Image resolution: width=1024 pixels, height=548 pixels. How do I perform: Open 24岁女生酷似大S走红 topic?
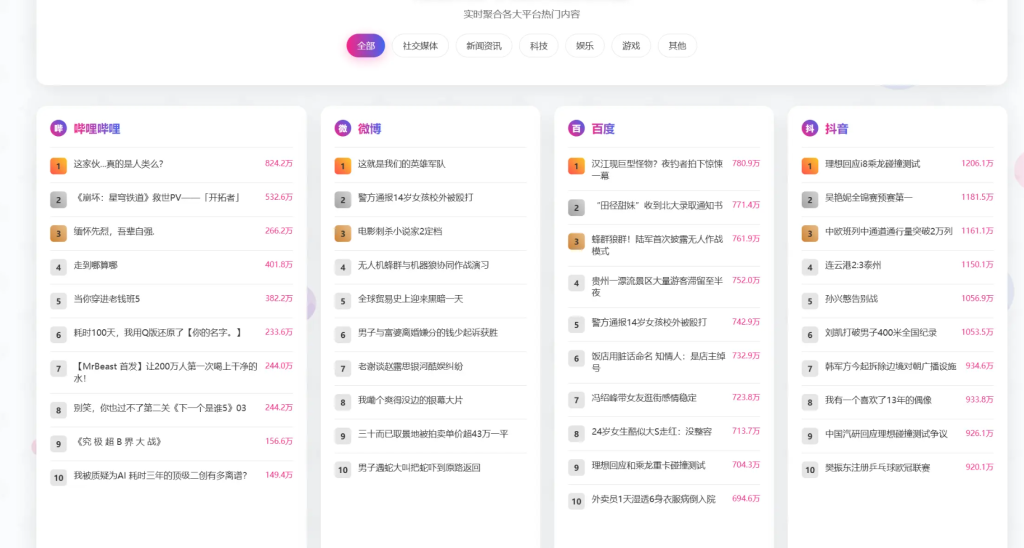click(652, 432)
